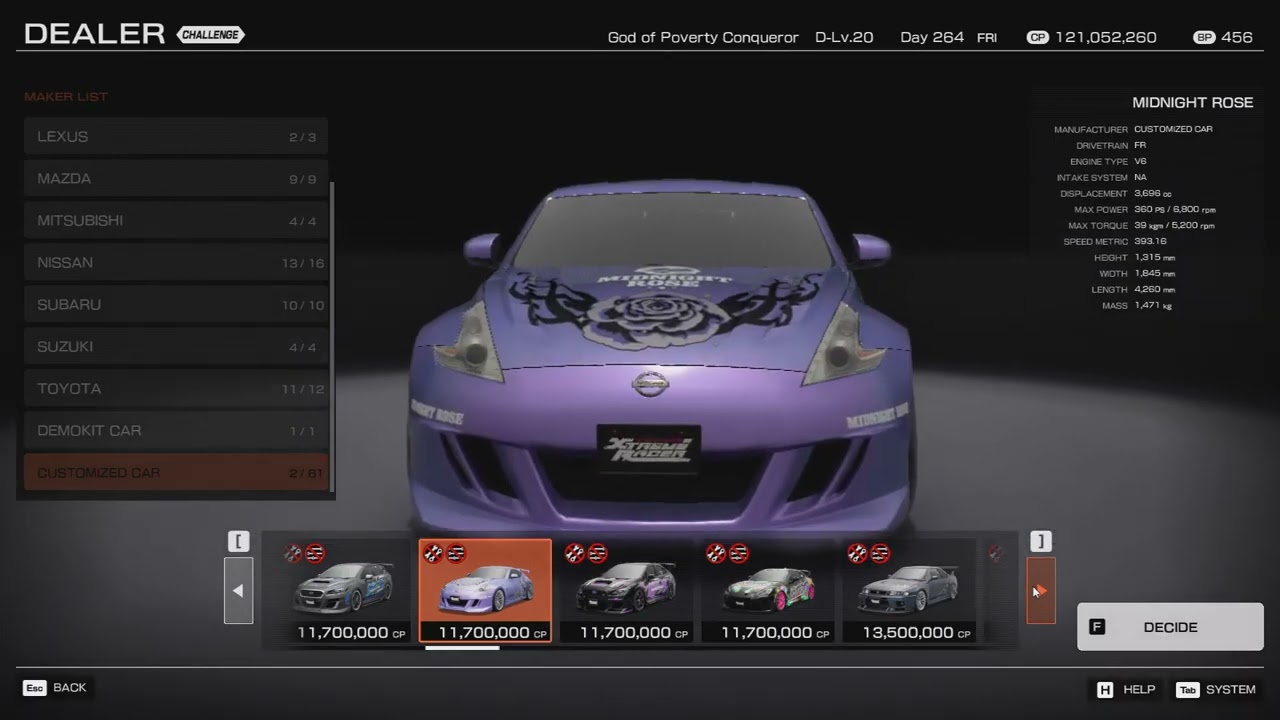Click the no-customize icon on the silver Subaru card
The height and width of the screenshot is (720, 1280).
[315, 553]
